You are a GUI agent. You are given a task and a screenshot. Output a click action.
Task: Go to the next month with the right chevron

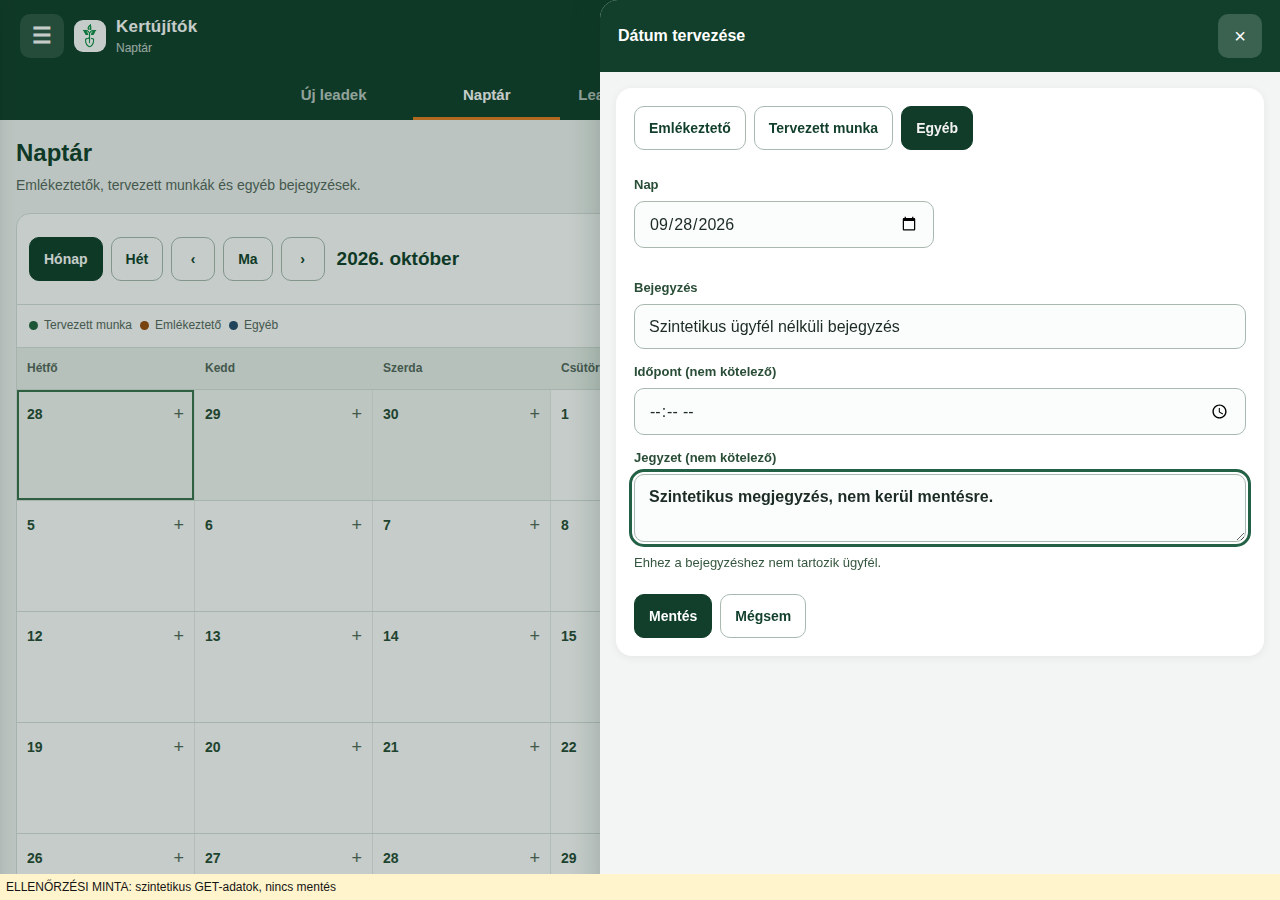[x=303, y=259]
